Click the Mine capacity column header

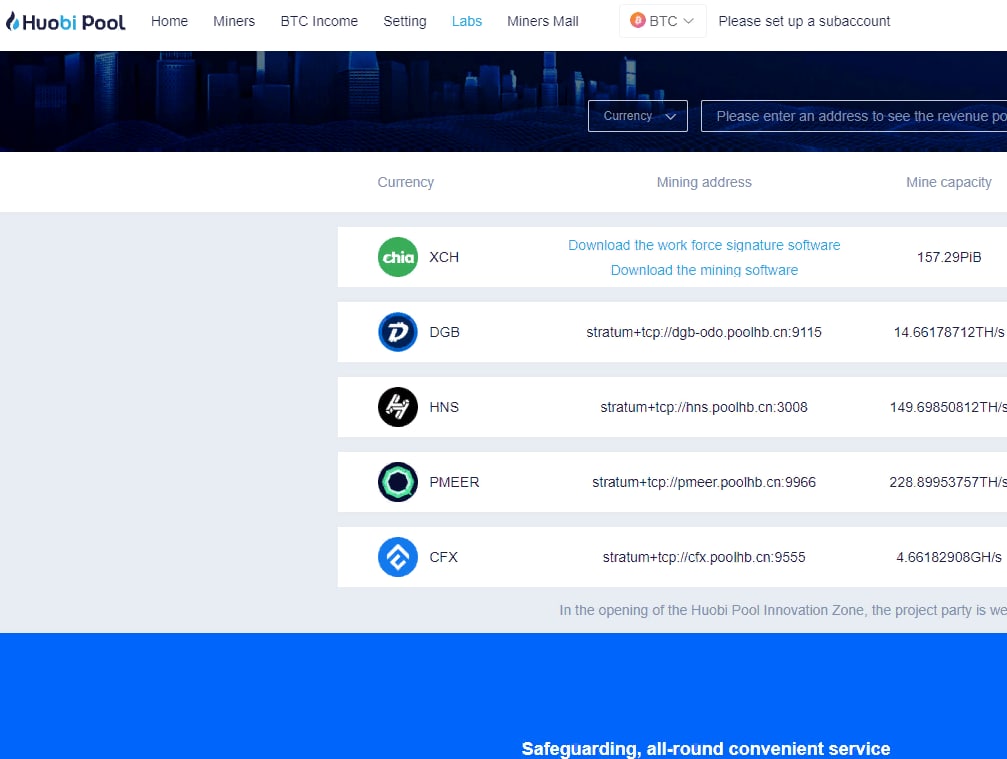click(x=949, y=182)
